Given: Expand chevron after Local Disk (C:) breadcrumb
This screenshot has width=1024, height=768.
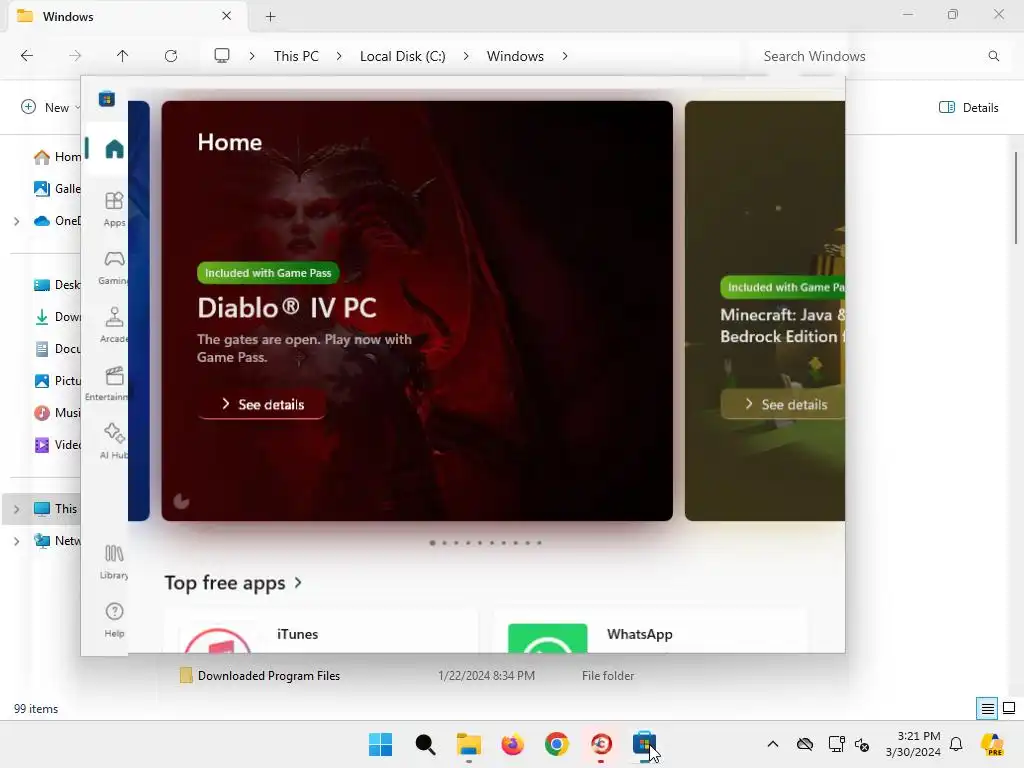Looking at the screenshot, I should coord(466,56).
